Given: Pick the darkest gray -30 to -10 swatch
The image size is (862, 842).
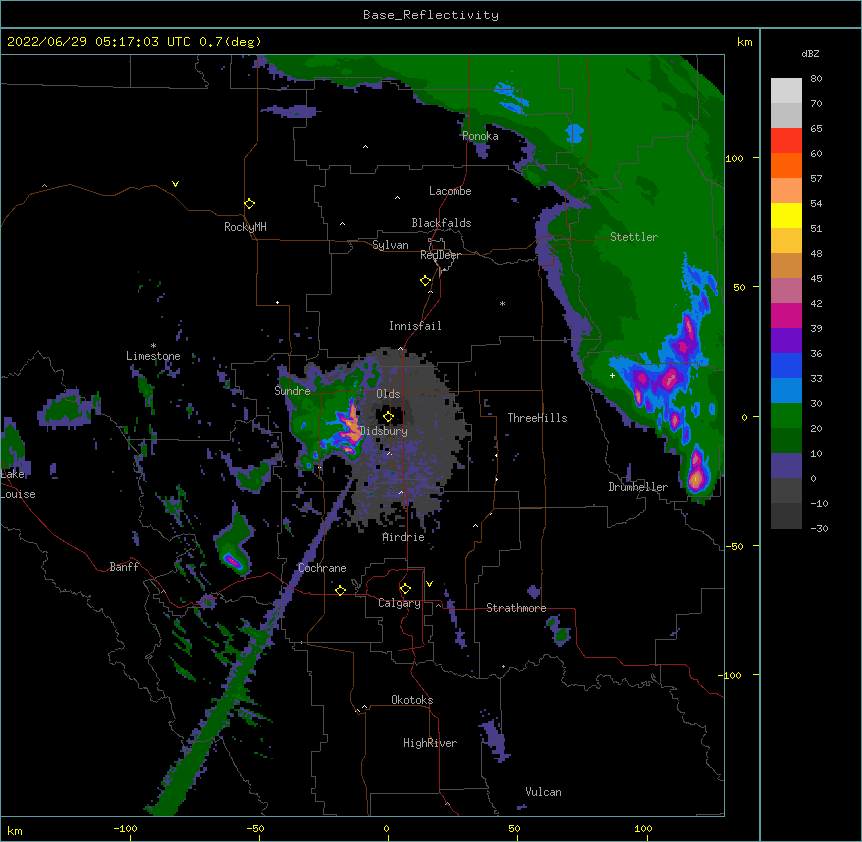Looking at the screenshot, I should coord(786,516).
